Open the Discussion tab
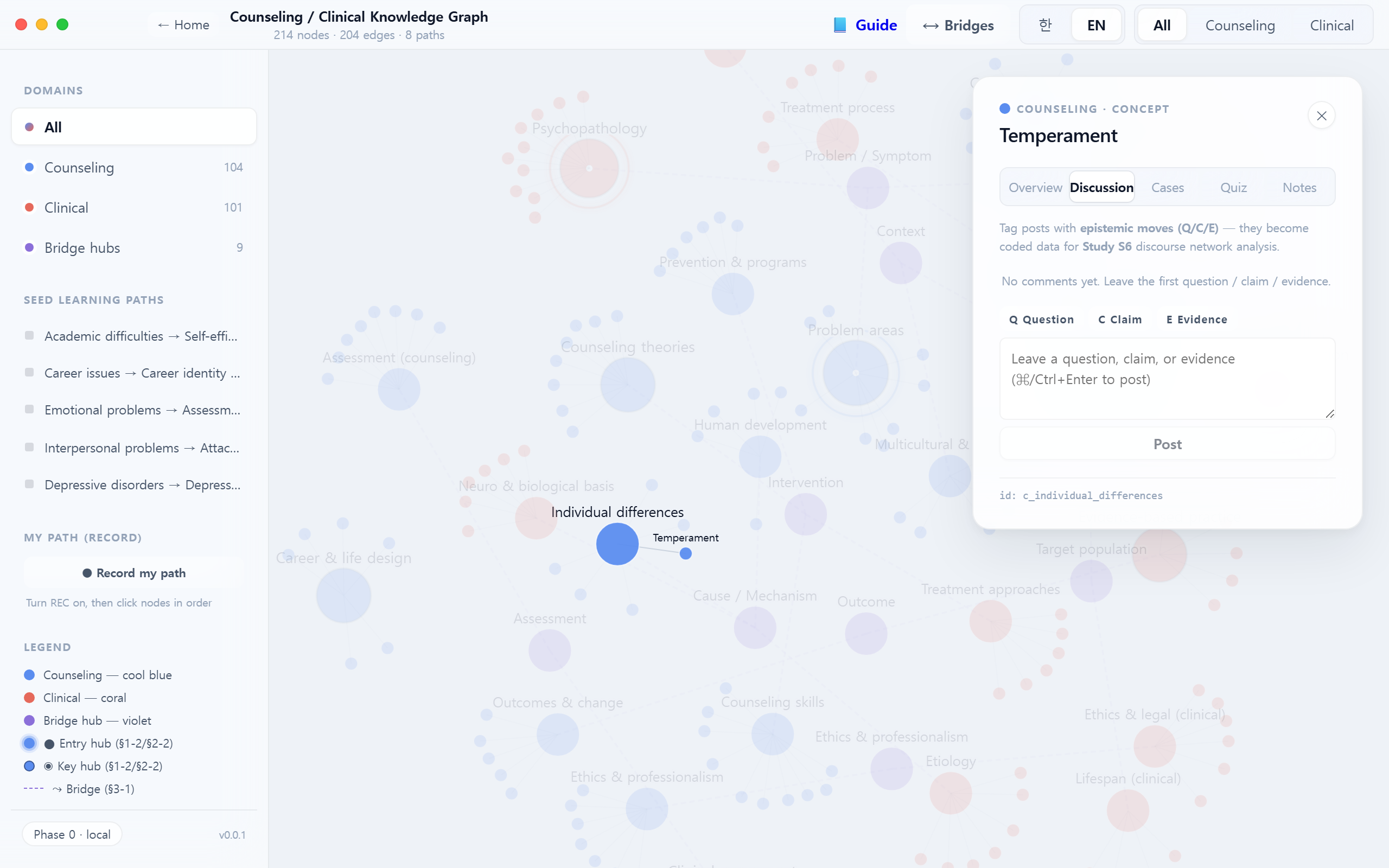 click(1101, 187)
